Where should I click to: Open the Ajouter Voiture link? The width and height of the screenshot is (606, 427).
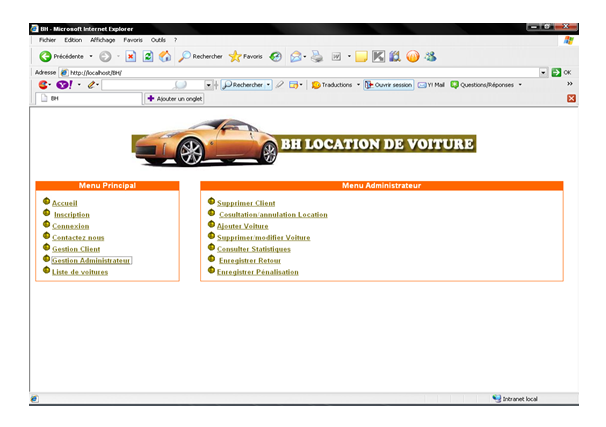coord(243,226)
